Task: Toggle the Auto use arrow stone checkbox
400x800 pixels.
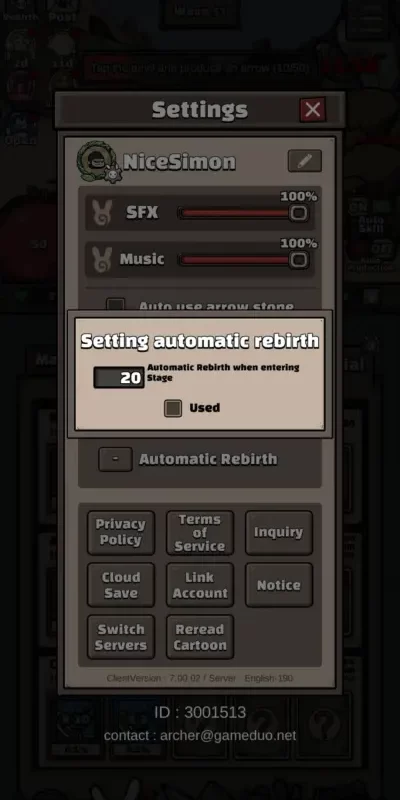Action: [x=115, y=305]
